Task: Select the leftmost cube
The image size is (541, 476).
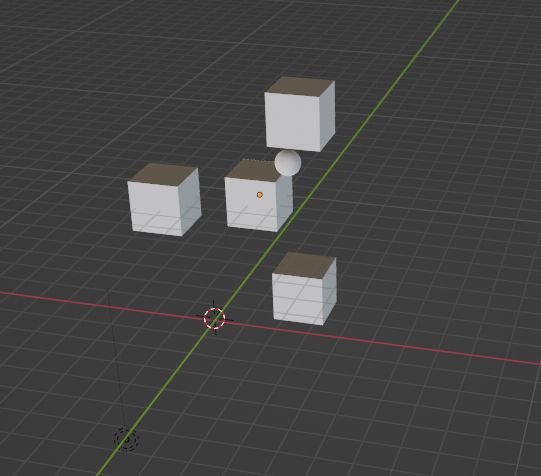Action: point(164,200)
